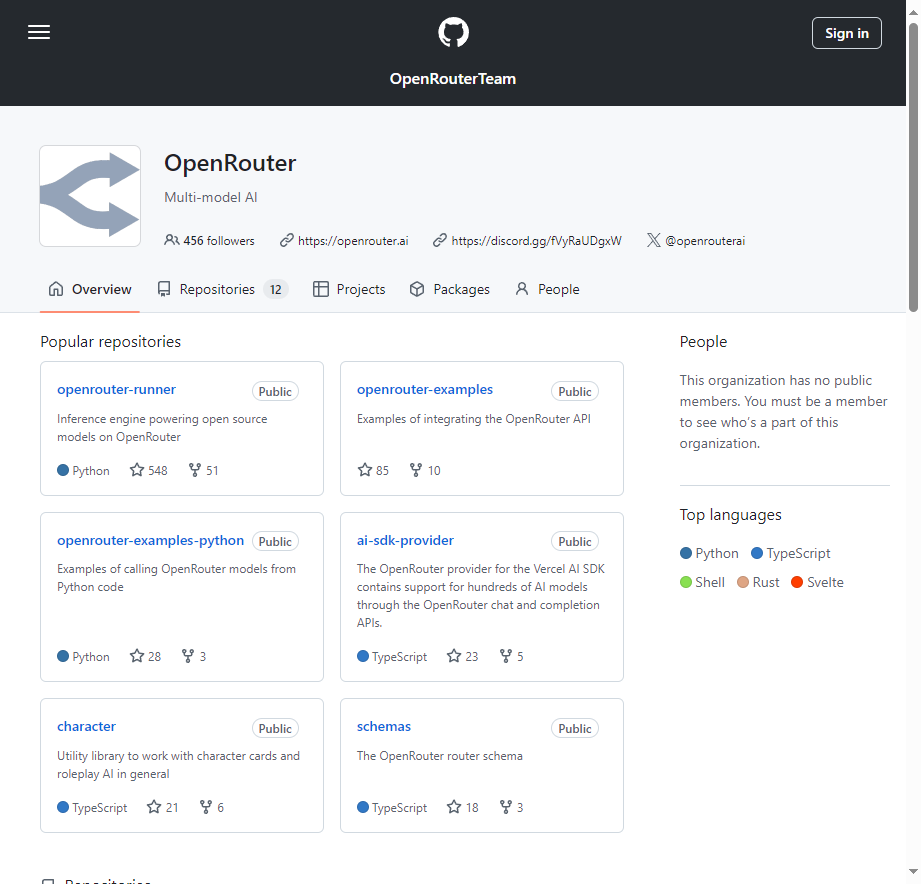
Task: Select the Overview tab
Action: pos(90,289)
